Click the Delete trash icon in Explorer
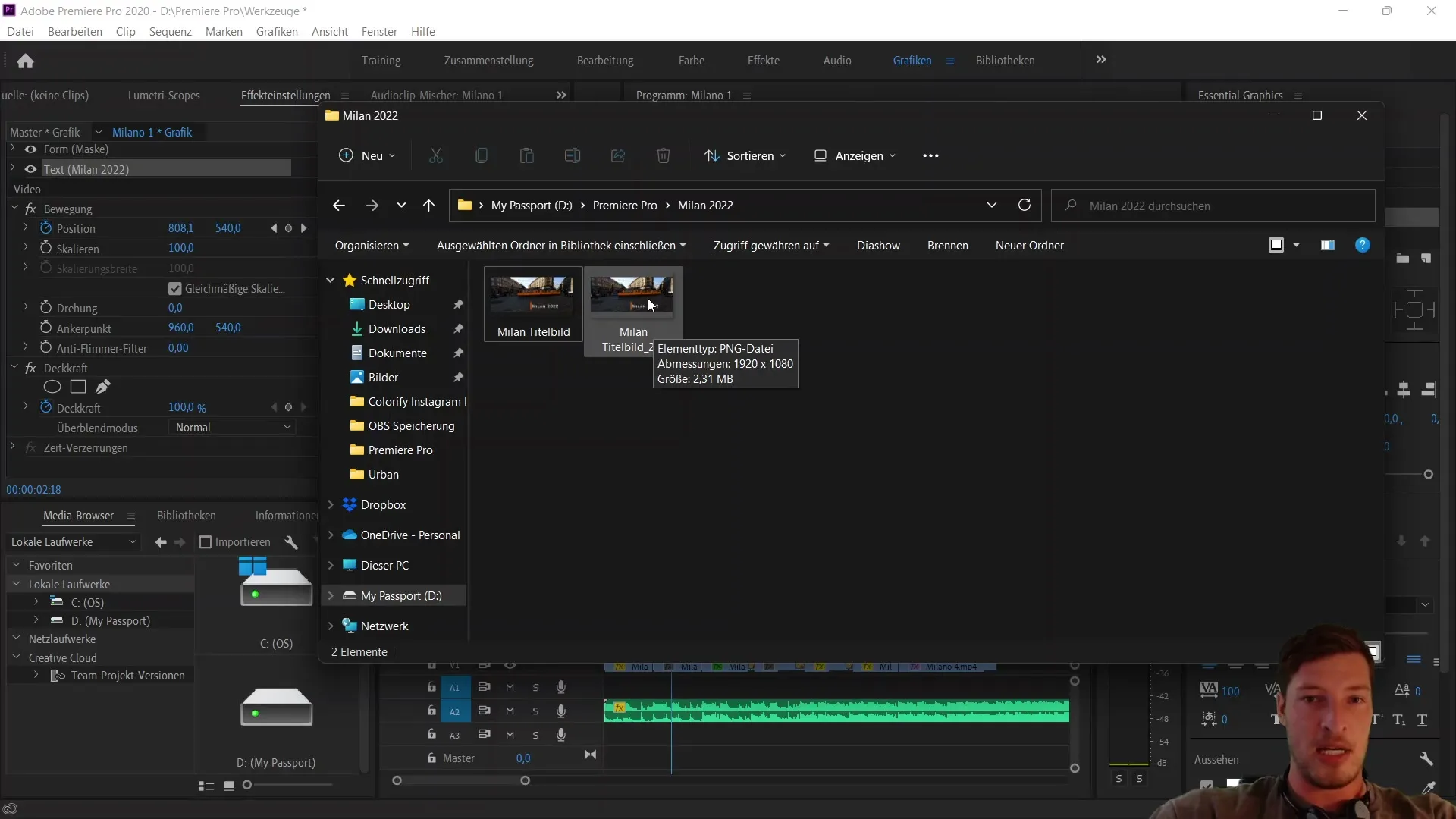Viewport: 1456px width, 819px height. tap(664, 155)
